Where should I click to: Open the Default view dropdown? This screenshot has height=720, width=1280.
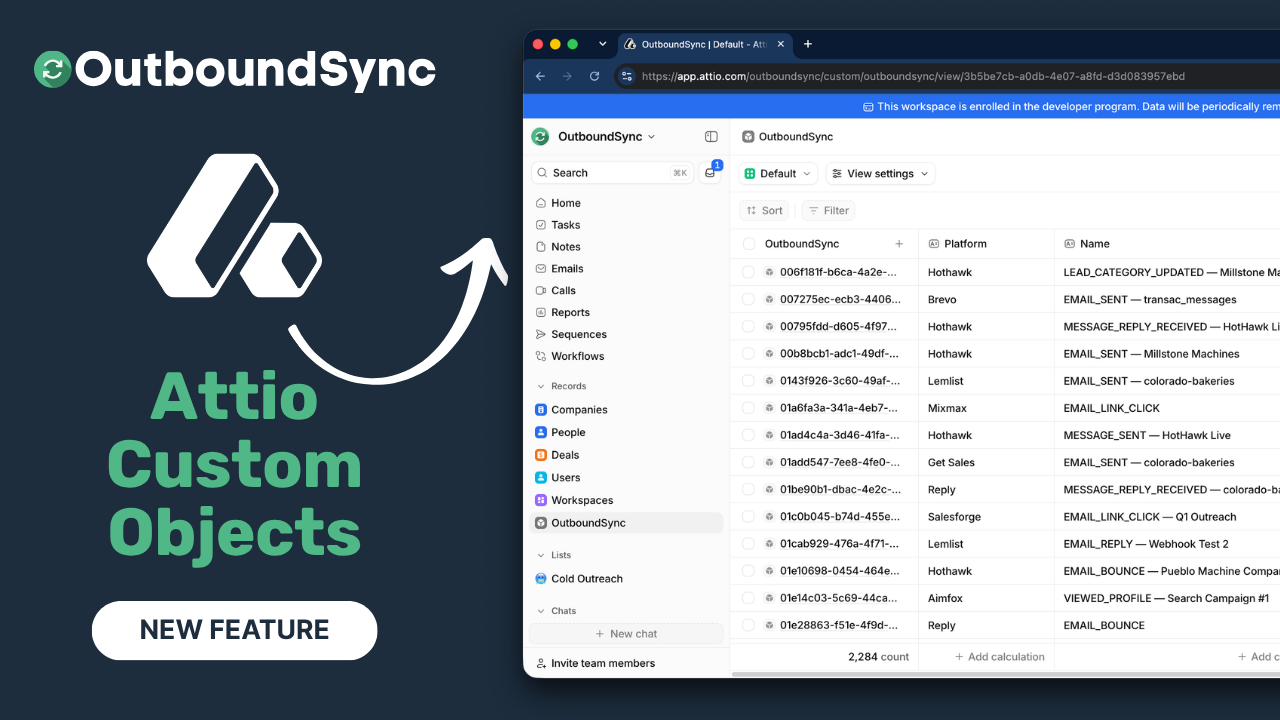coord(778,174)
